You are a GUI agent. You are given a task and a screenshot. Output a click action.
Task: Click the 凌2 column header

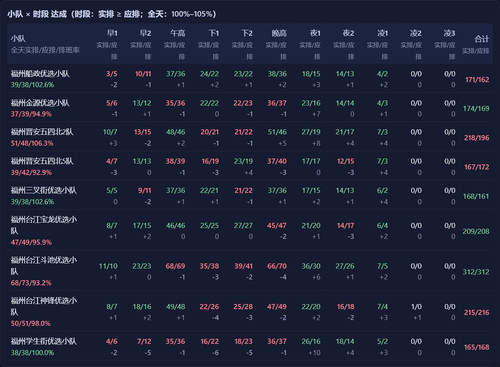pos(416,33)
